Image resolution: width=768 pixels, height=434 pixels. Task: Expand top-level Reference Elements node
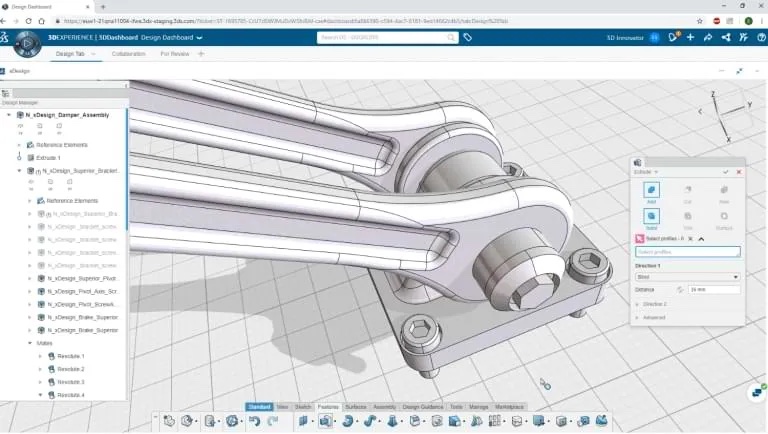click(x=19, y=145)
